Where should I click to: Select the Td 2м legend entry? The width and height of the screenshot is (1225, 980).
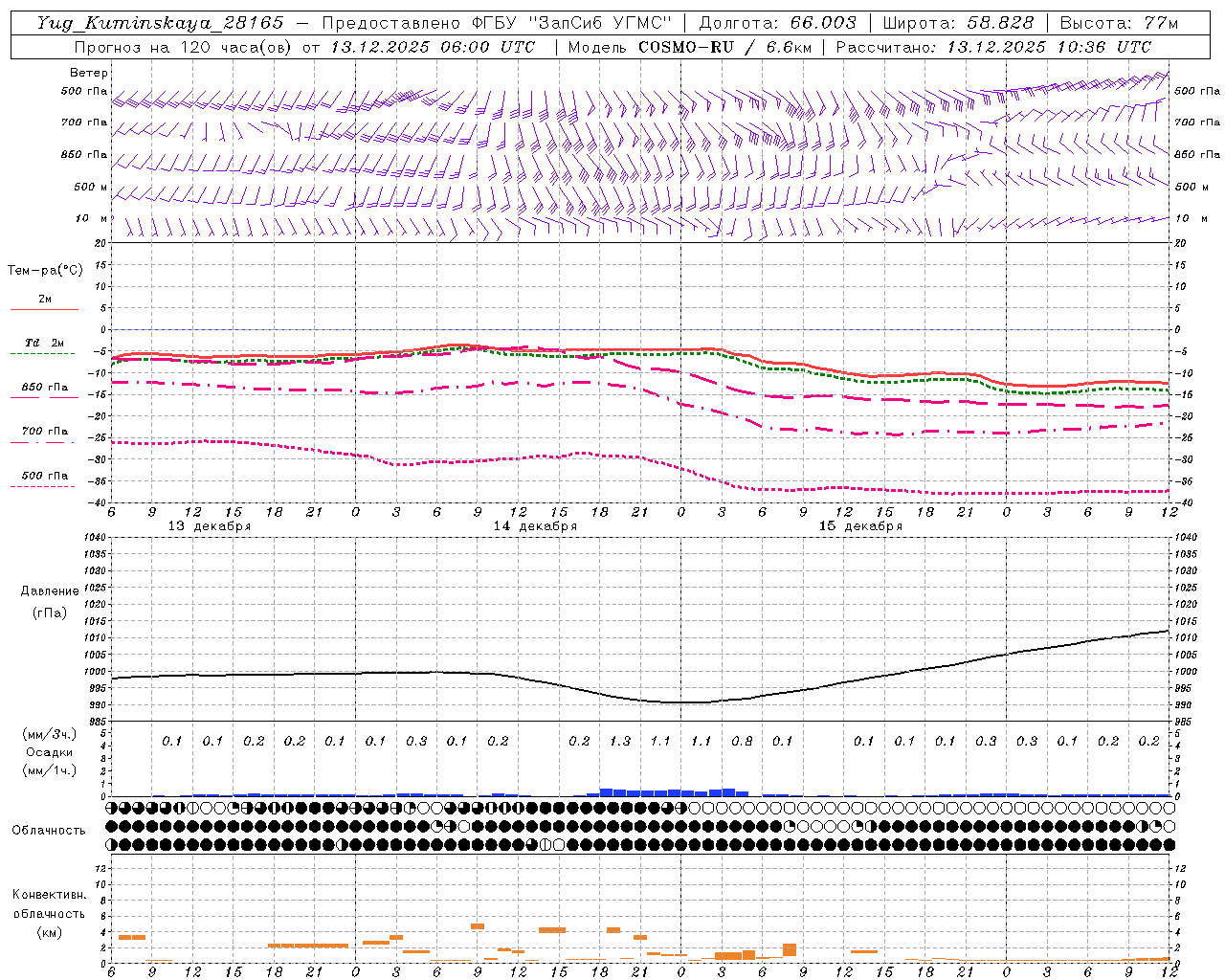[45, 343]
